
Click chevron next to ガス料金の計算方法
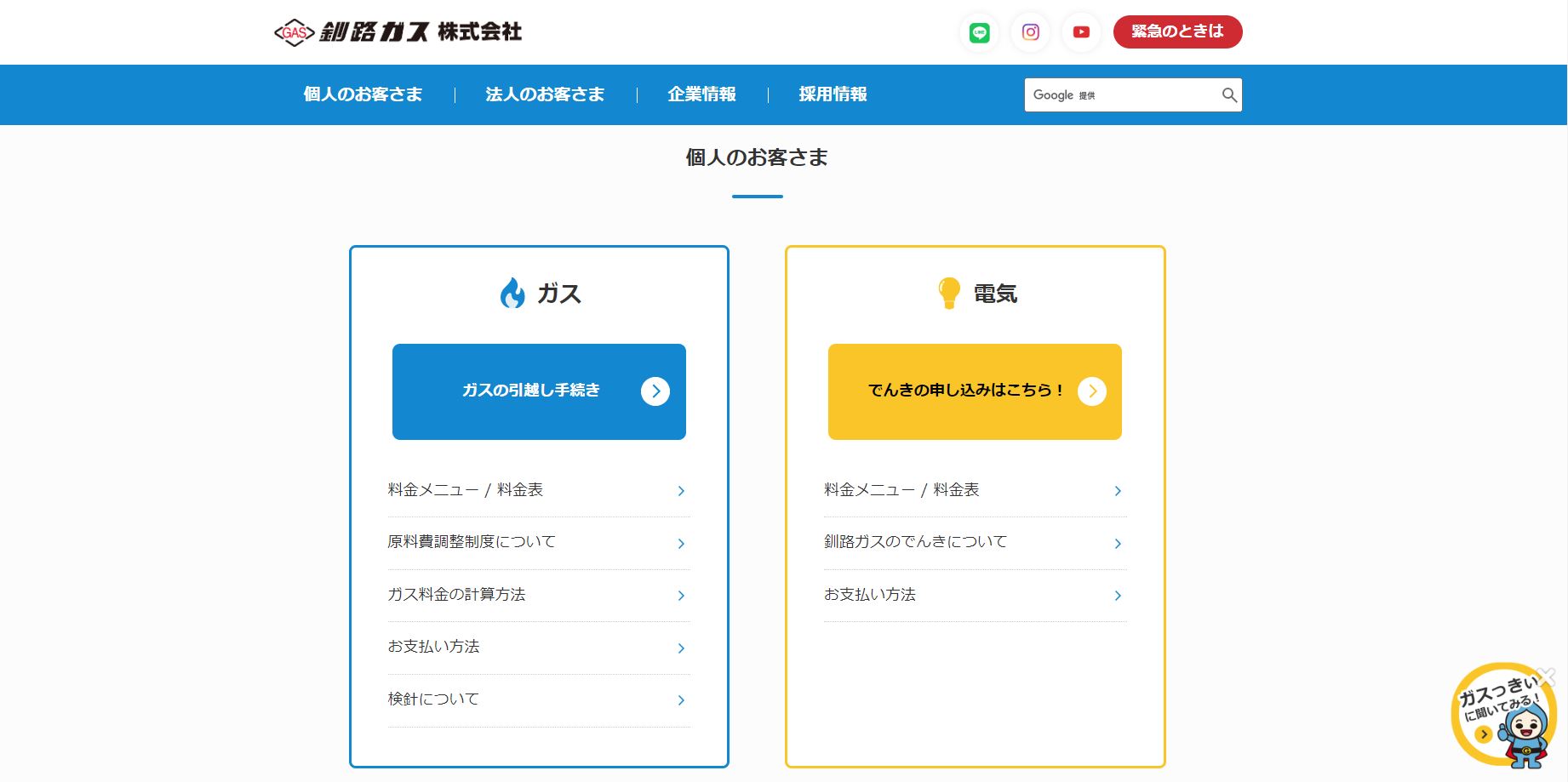(681, 596)
